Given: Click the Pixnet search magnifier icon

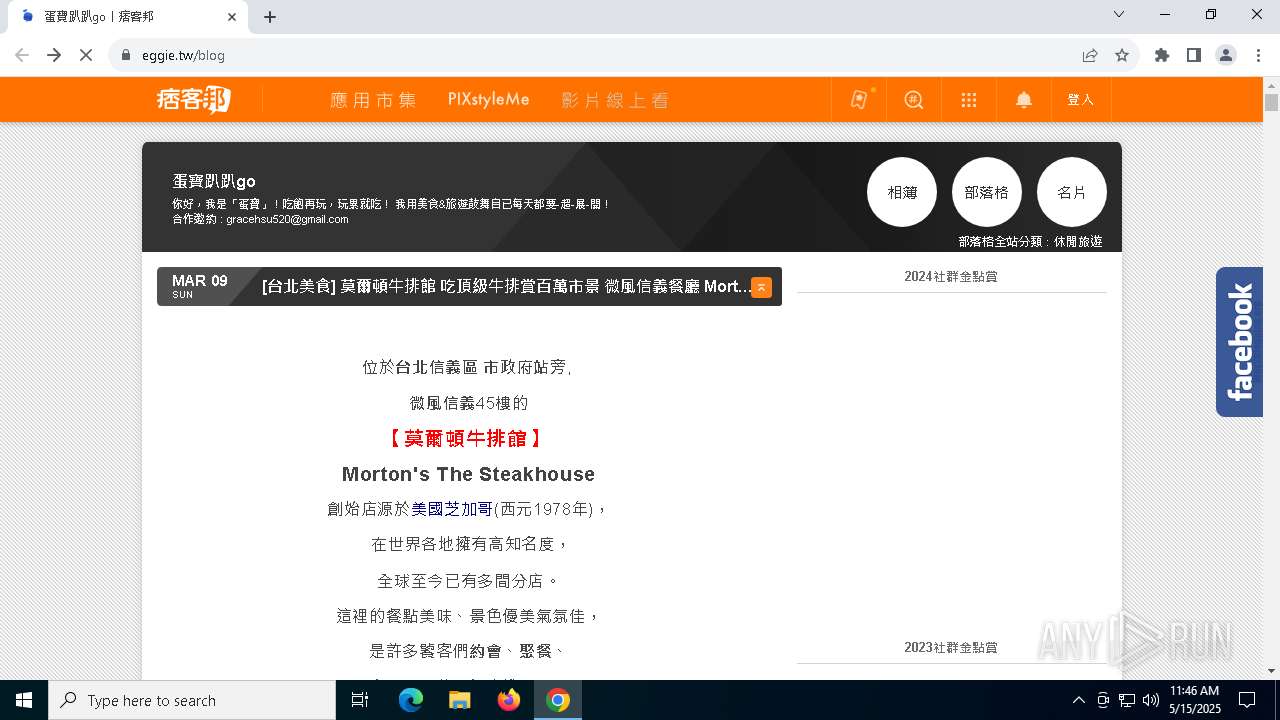Looking at the screenshot, I should (x=913, y=99).
